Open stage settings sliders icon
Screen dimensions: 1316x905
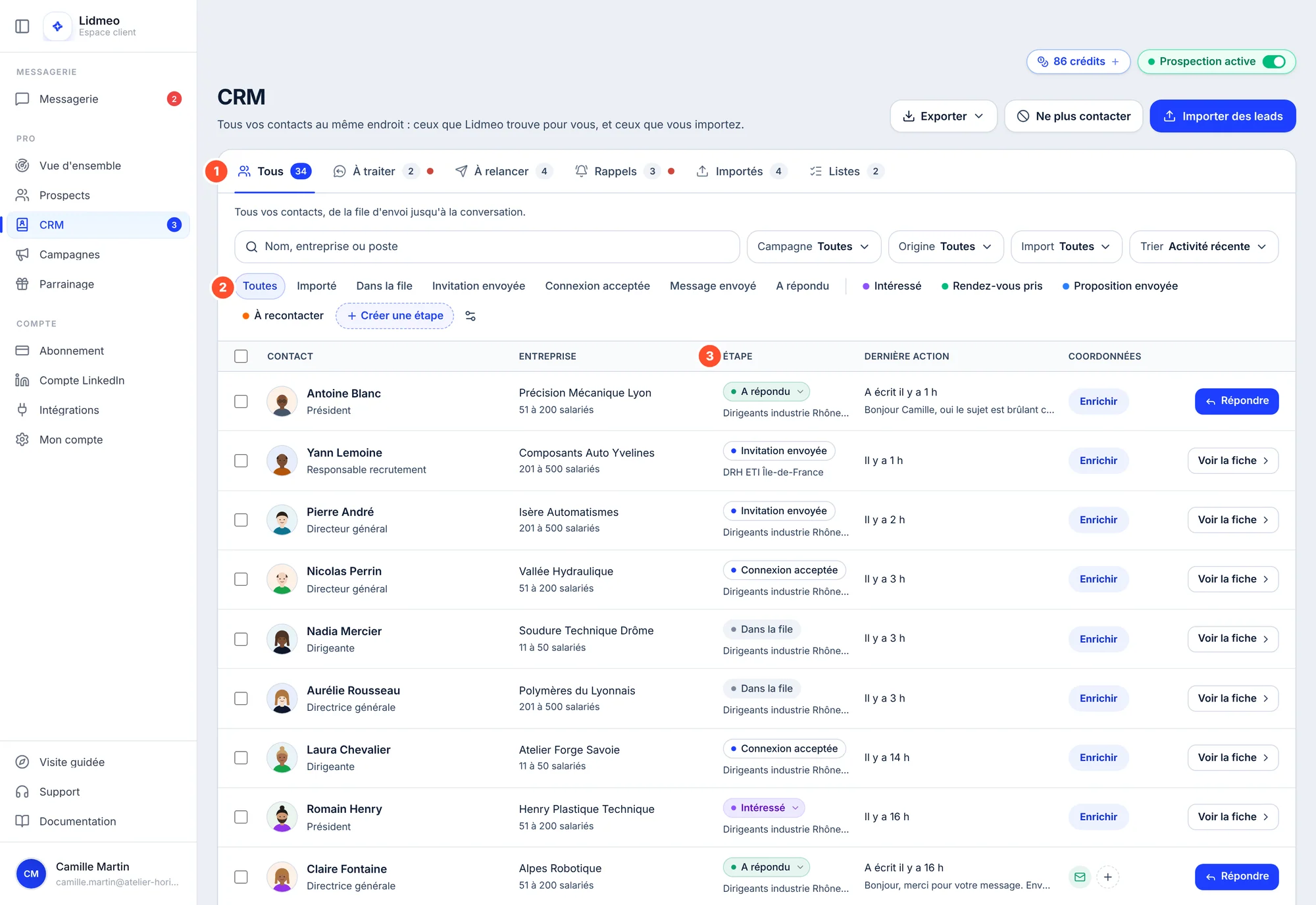[x=470, y=316]
